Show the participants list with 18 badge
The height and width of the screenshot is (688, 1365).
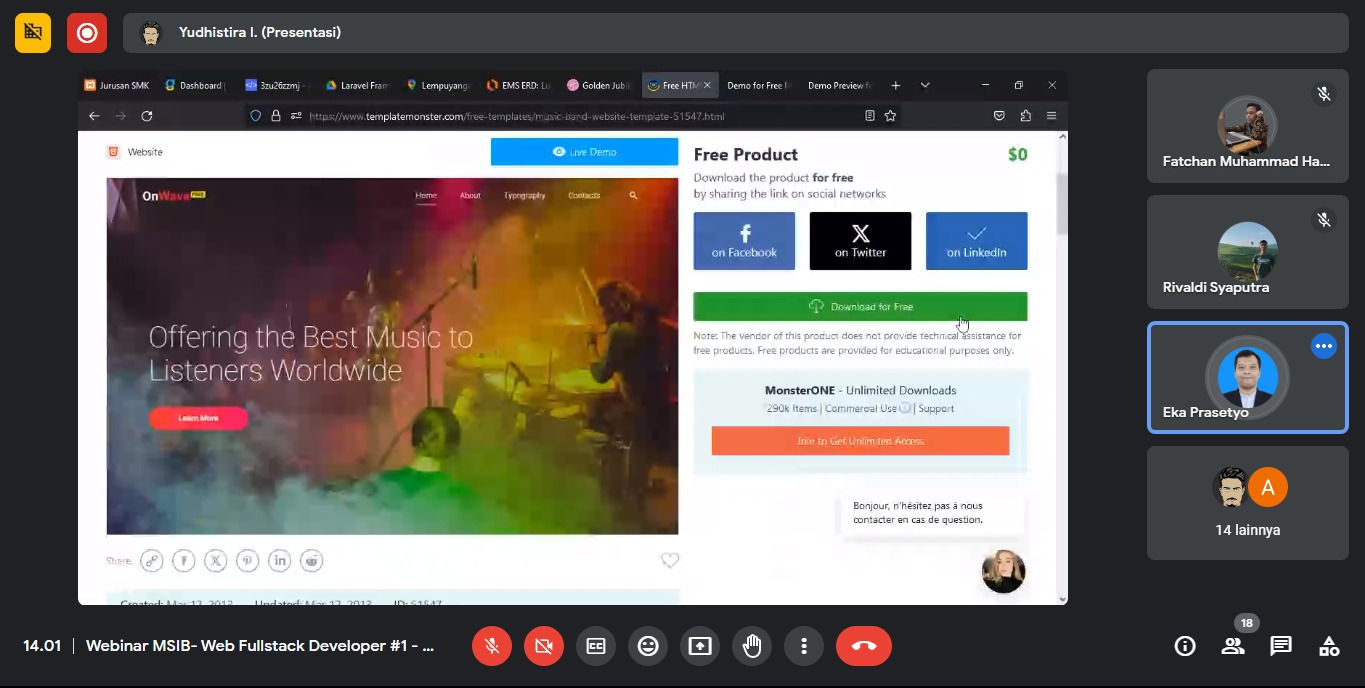(x=1233, y=646)
